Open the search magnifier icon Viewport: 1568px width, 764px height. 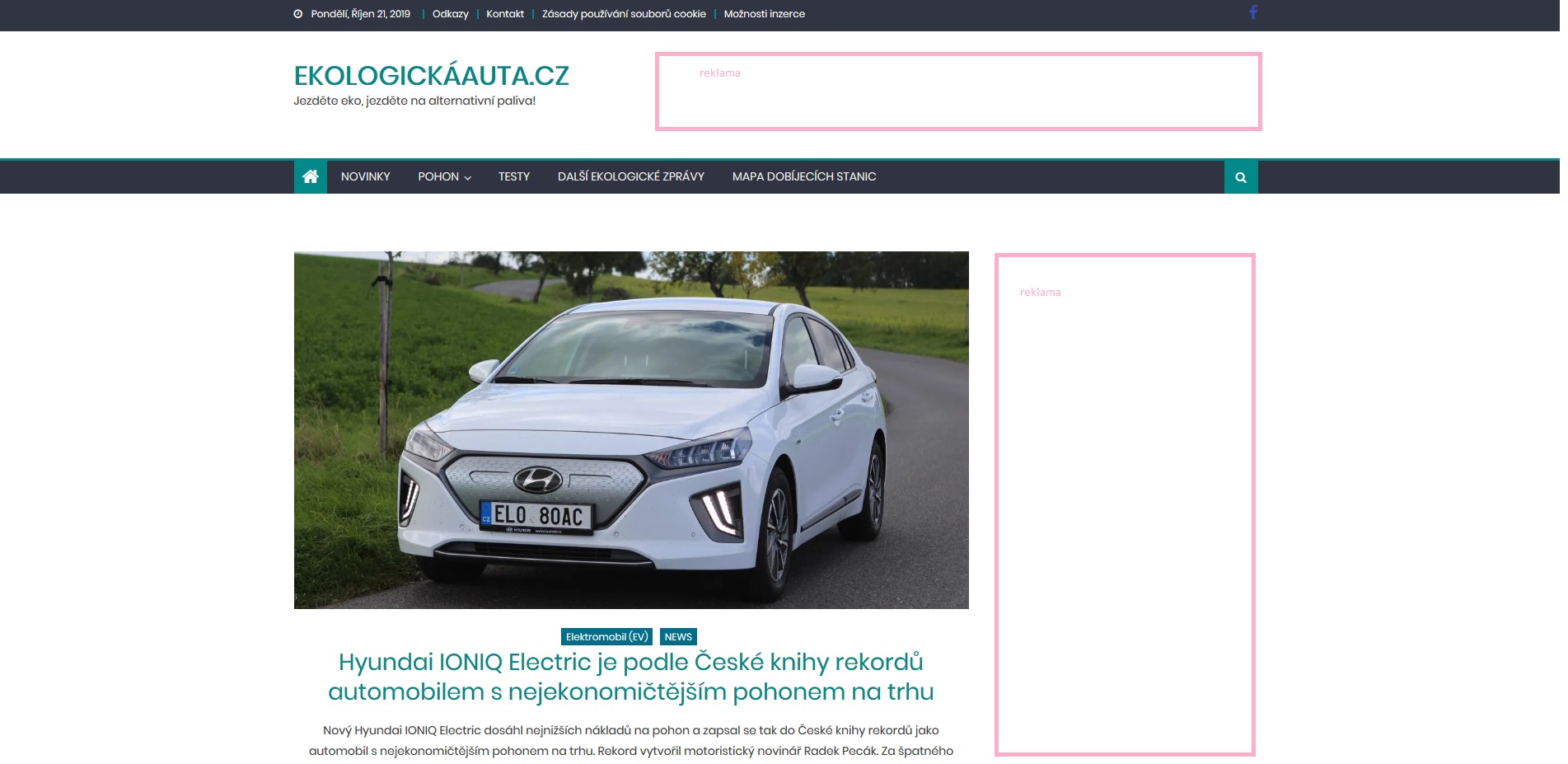[1241, 177]
